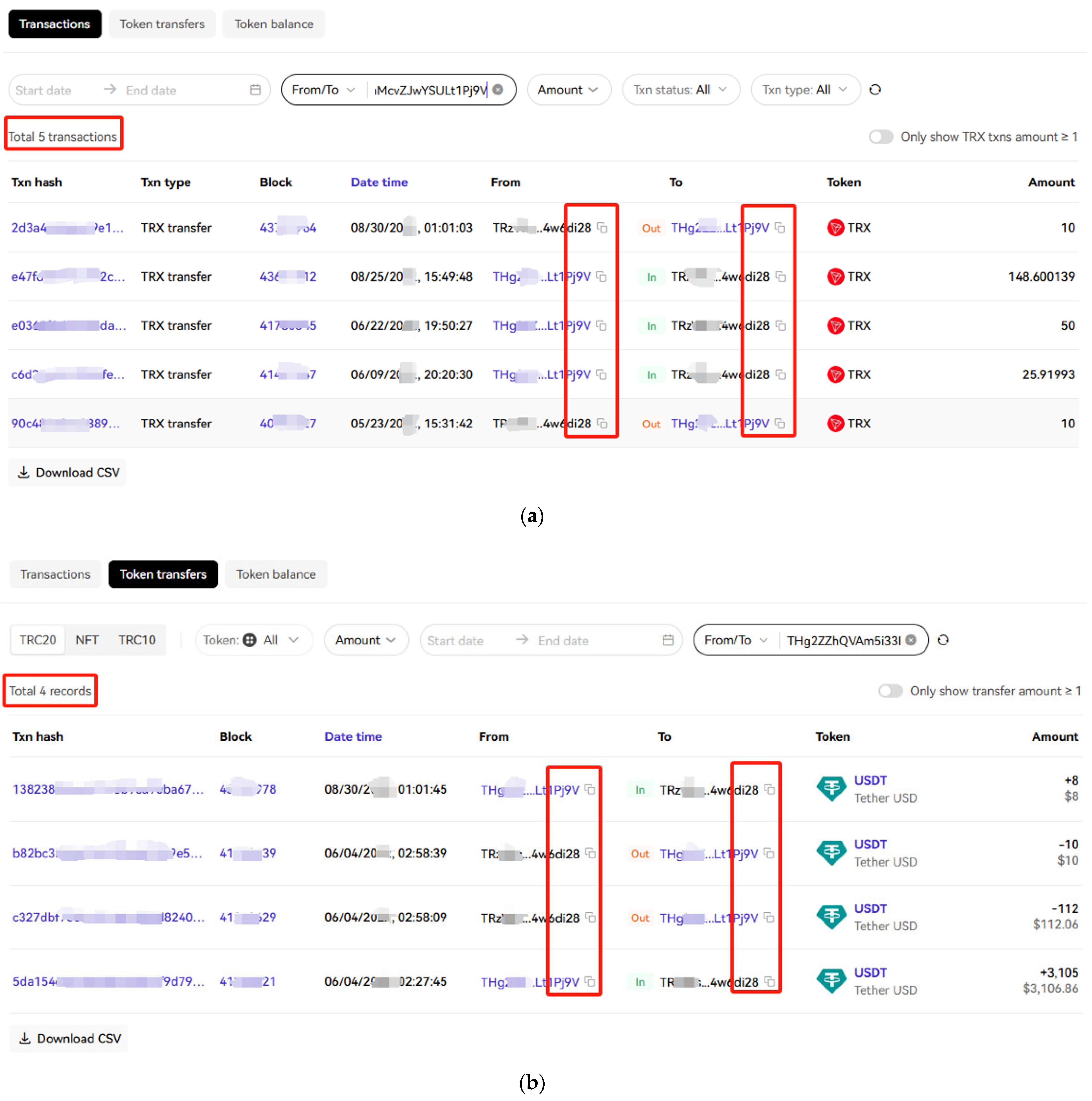Expand the Txn status: All dropdown
Viewport: 1092px width, 1101px height.
click(680, 90)
